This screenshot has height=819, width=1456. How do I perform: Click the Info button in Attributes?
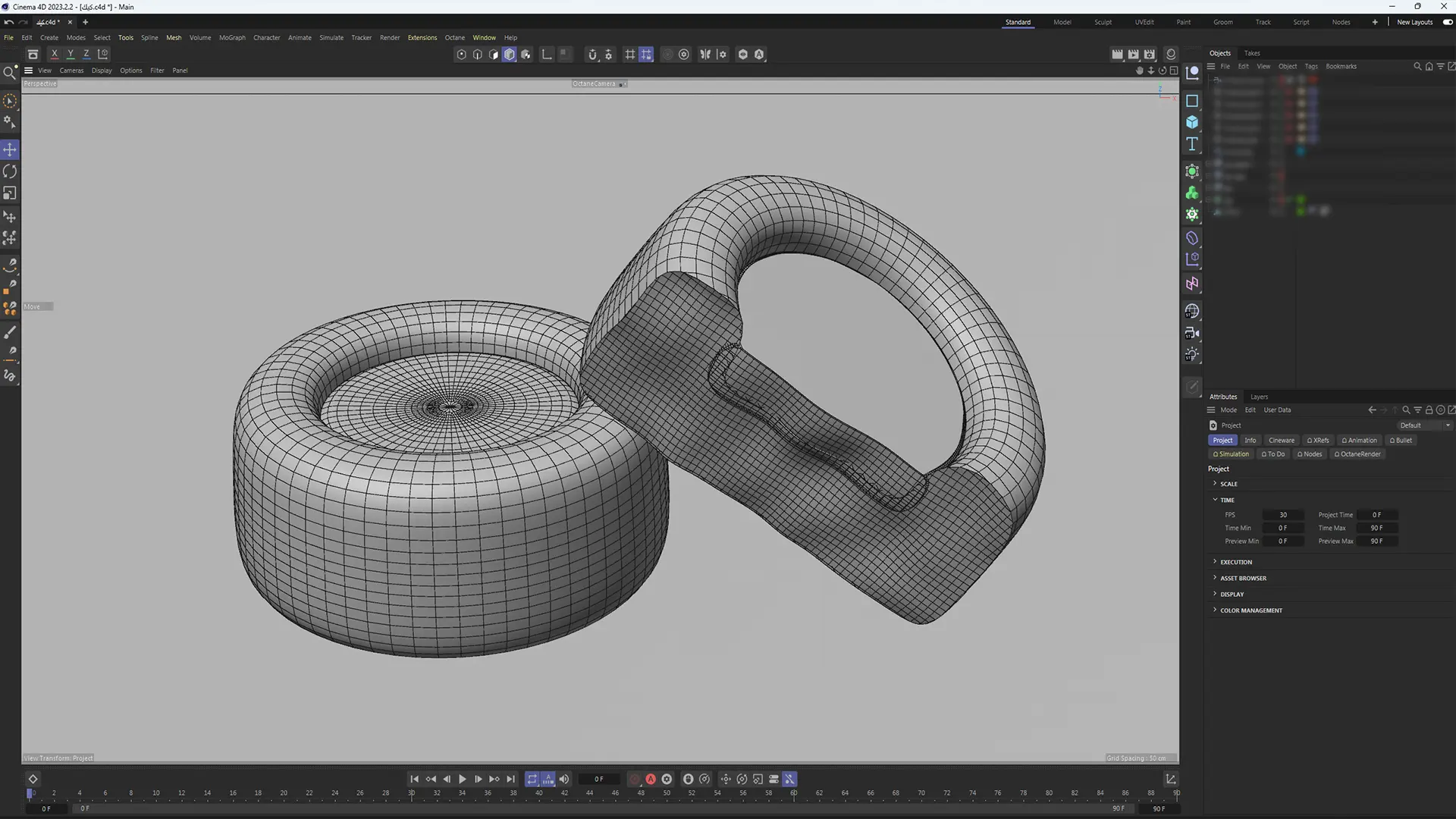(1250, 440)
